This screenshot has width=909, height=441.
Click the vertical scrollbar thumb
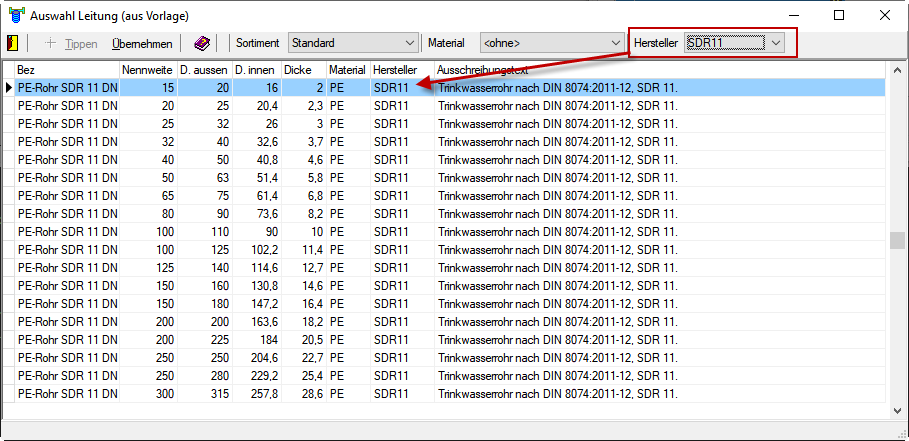897,241
